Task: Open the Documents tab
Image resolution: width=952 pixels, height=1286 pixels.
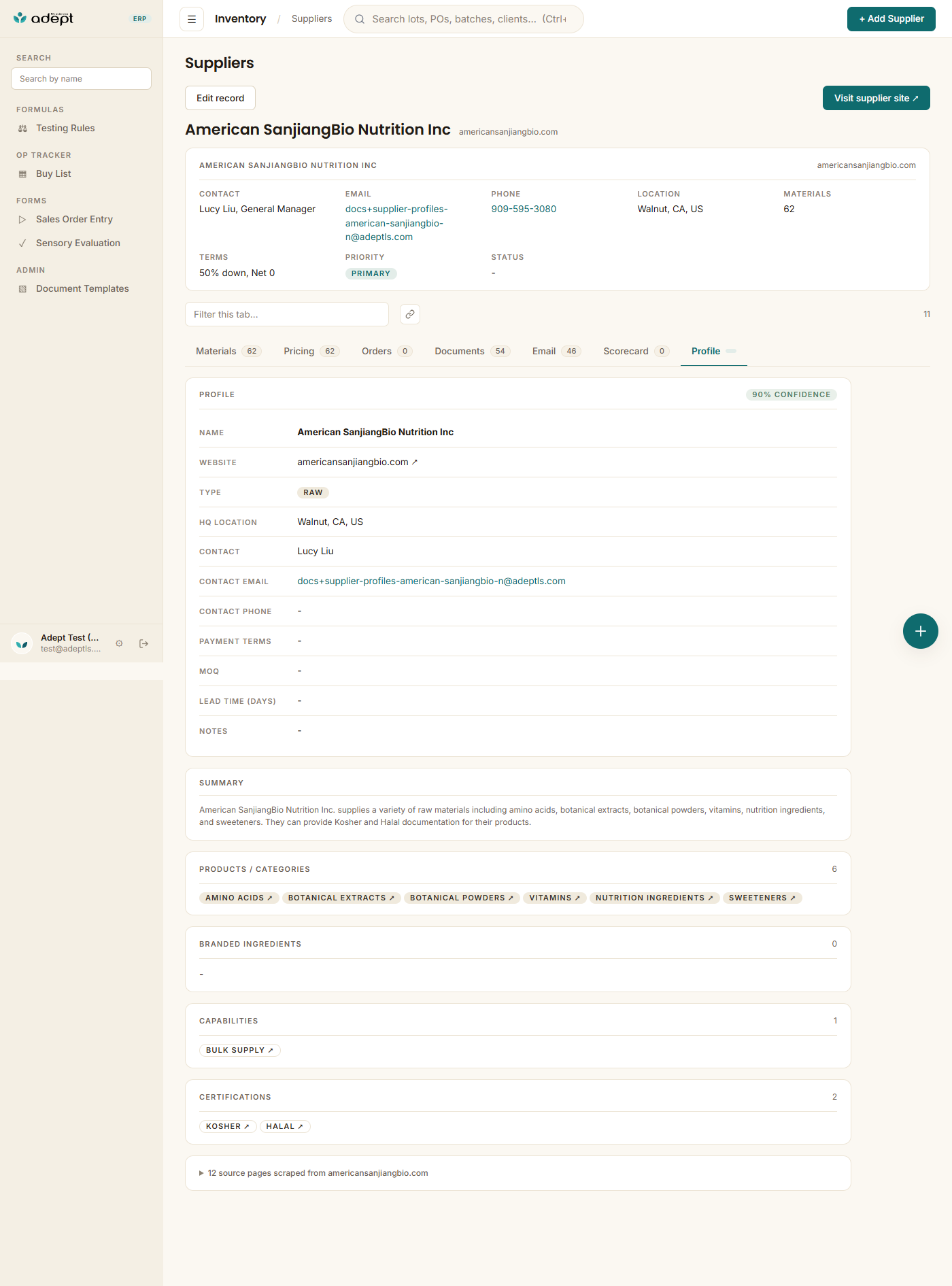Action: [473, 351]
